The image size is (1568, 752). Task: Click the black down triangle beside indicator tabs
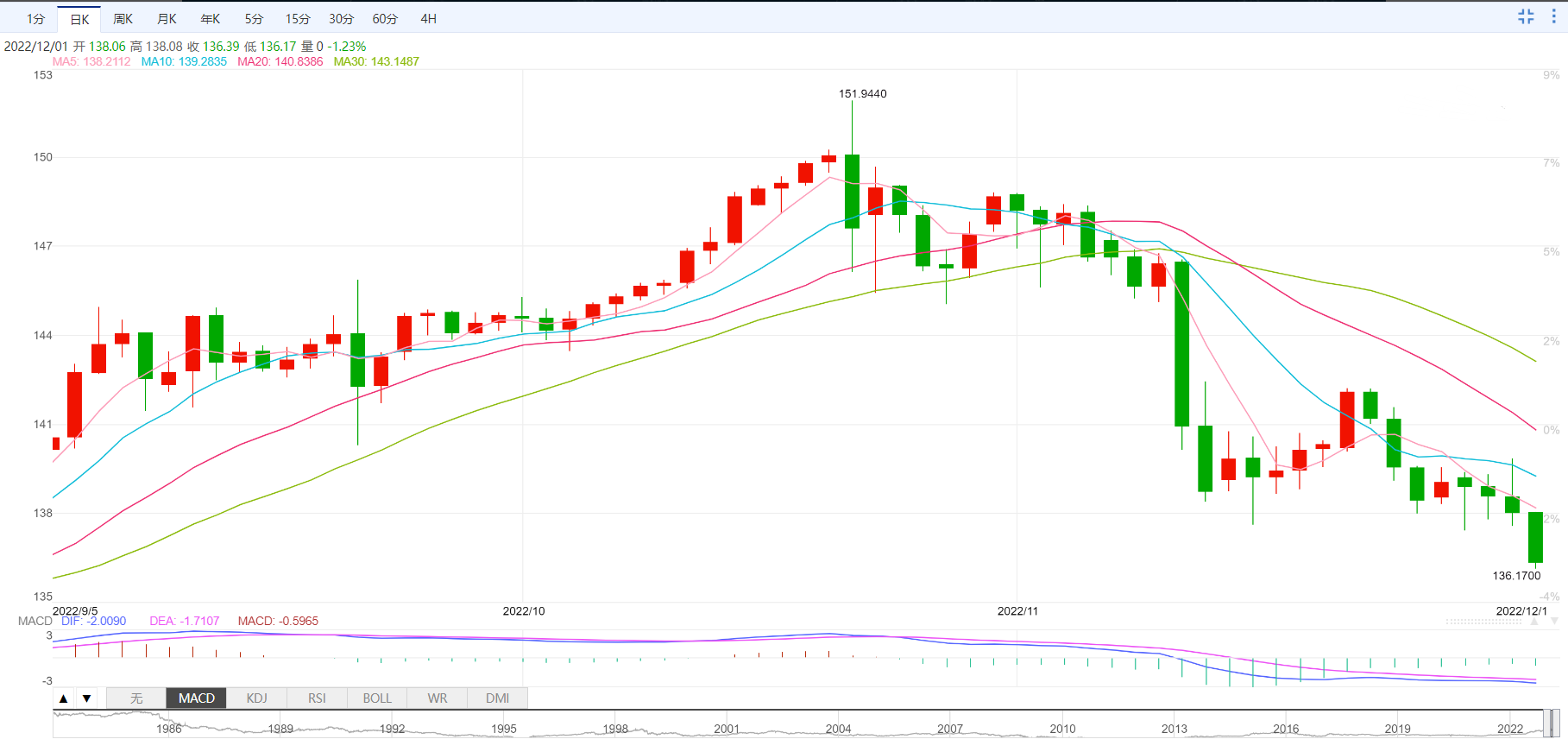click(x=86, y=698)
